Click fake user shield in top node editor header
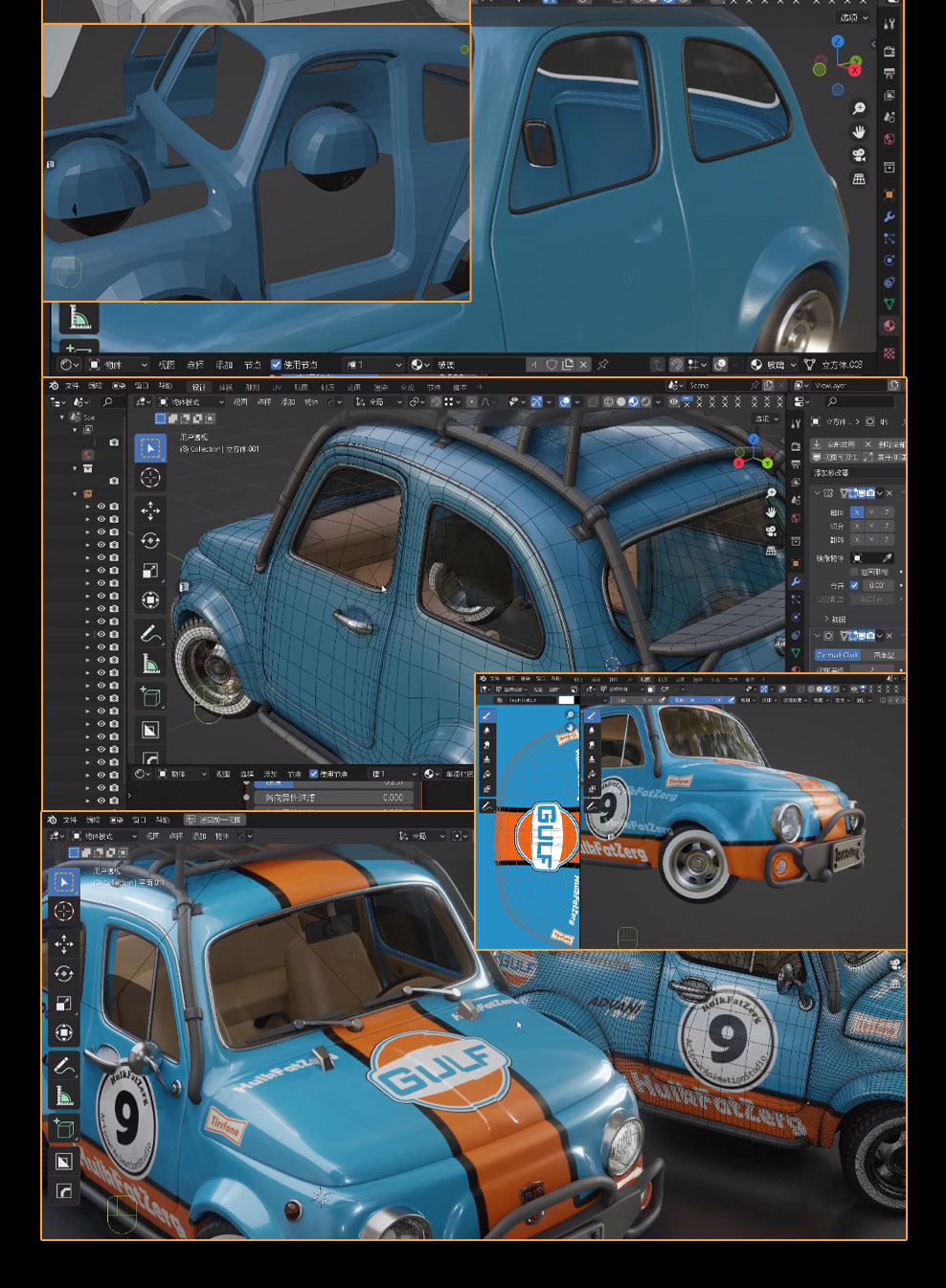 [x=552, y=365]
